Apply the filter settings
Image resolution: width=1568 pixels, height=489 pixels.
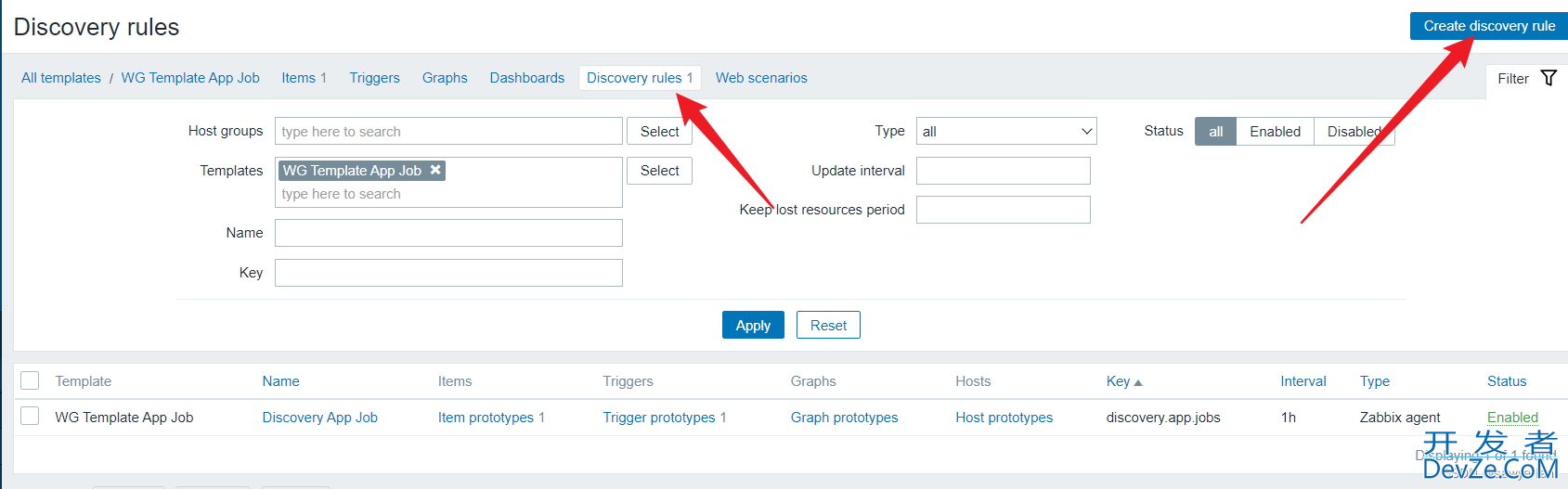753,325
